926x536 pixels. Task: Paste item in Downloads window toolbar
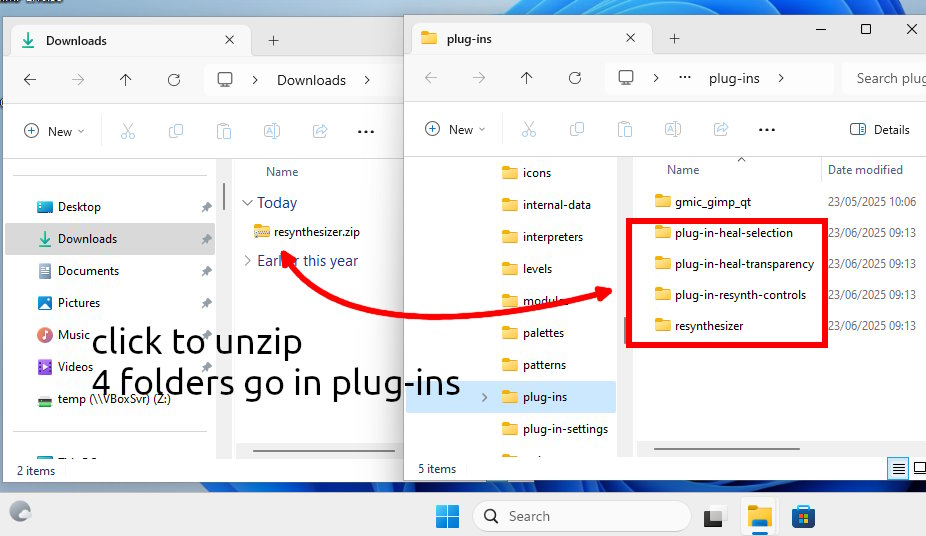click(x=224, y=131)
